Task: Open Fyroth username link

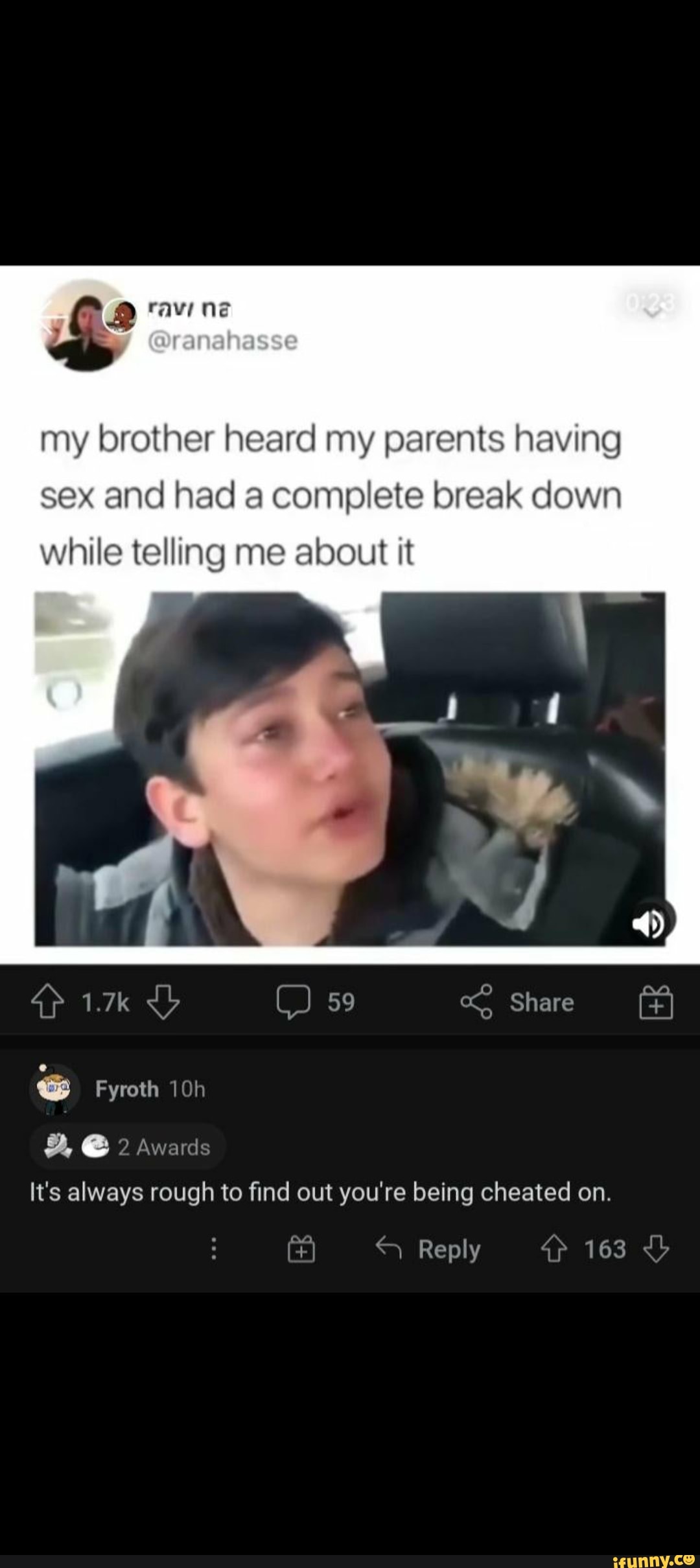Action: point(127,1090)
